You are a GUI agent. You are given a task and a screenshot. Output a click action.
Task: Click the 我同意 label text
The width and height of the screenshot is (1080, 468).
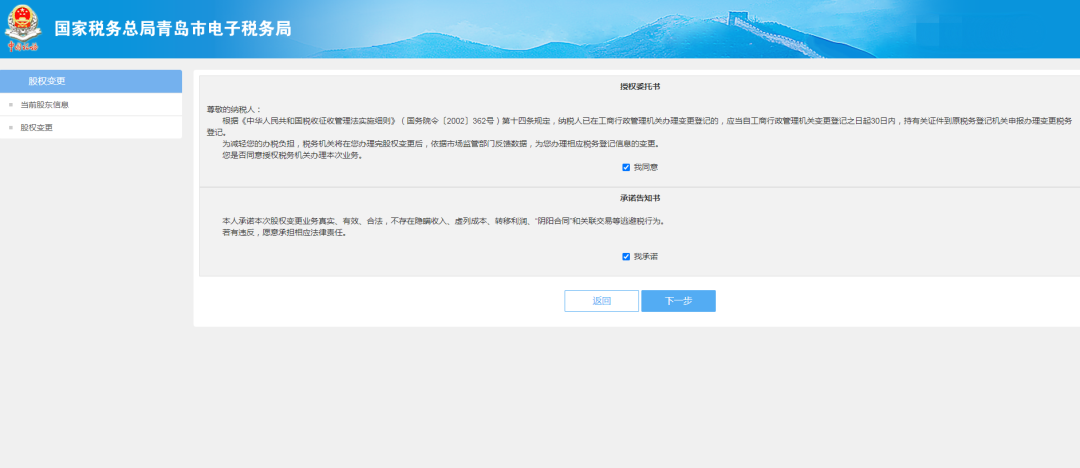(x=646, y=167)
